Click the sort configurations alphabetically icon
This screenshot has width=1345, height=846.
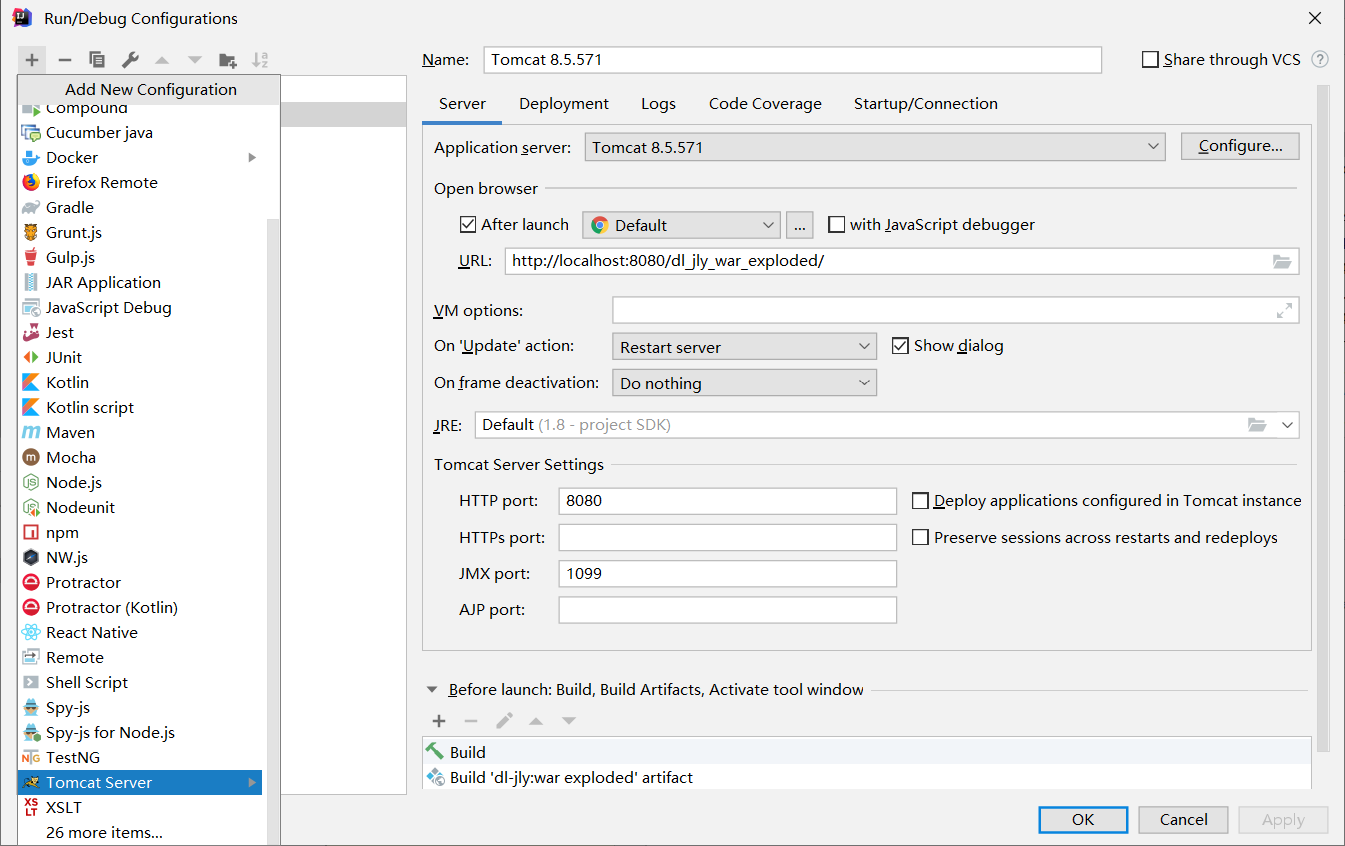pos(260,60)
